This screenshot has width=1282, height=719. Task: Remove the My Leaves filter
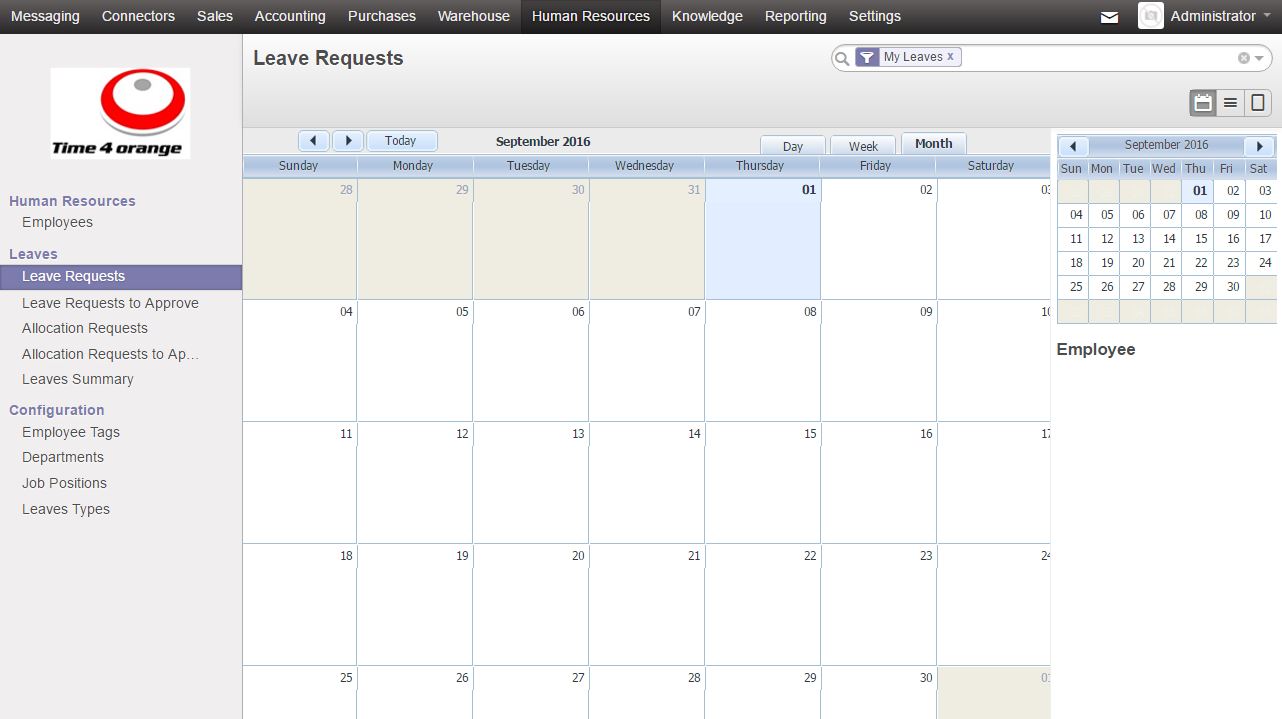pos(950,57)
